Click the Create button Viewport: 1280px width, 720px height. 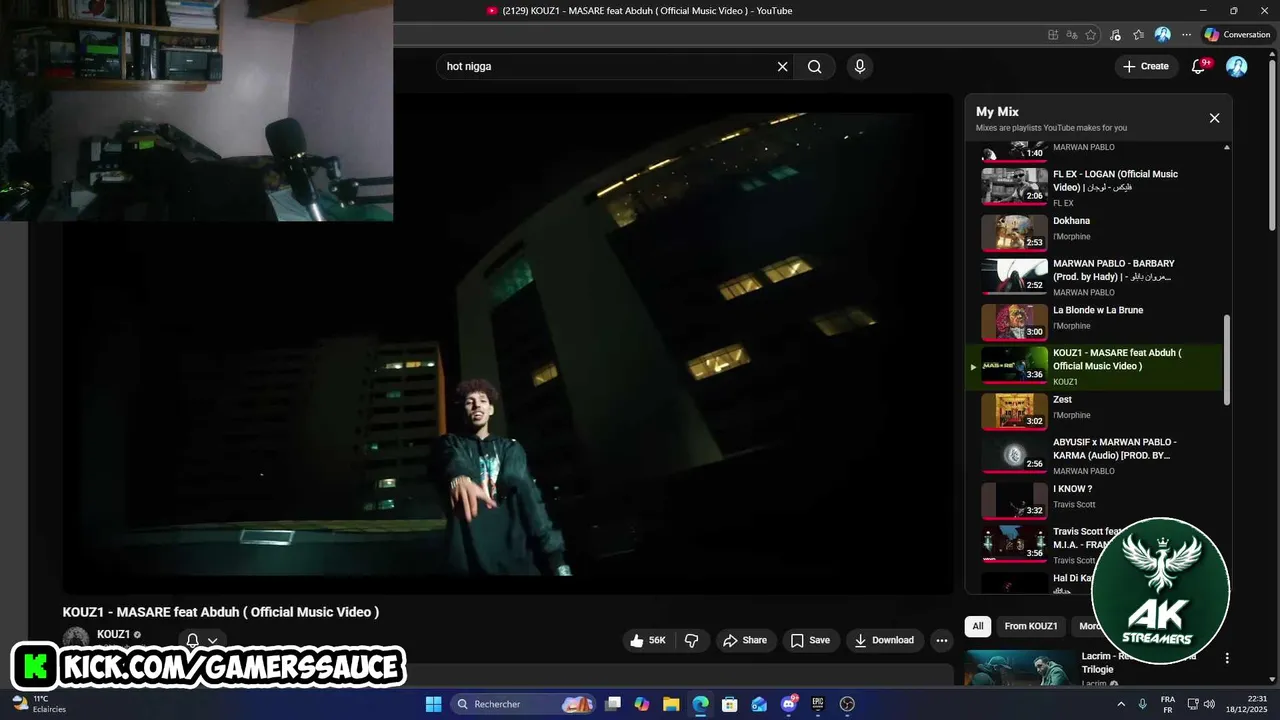[x=1145, y=66]
